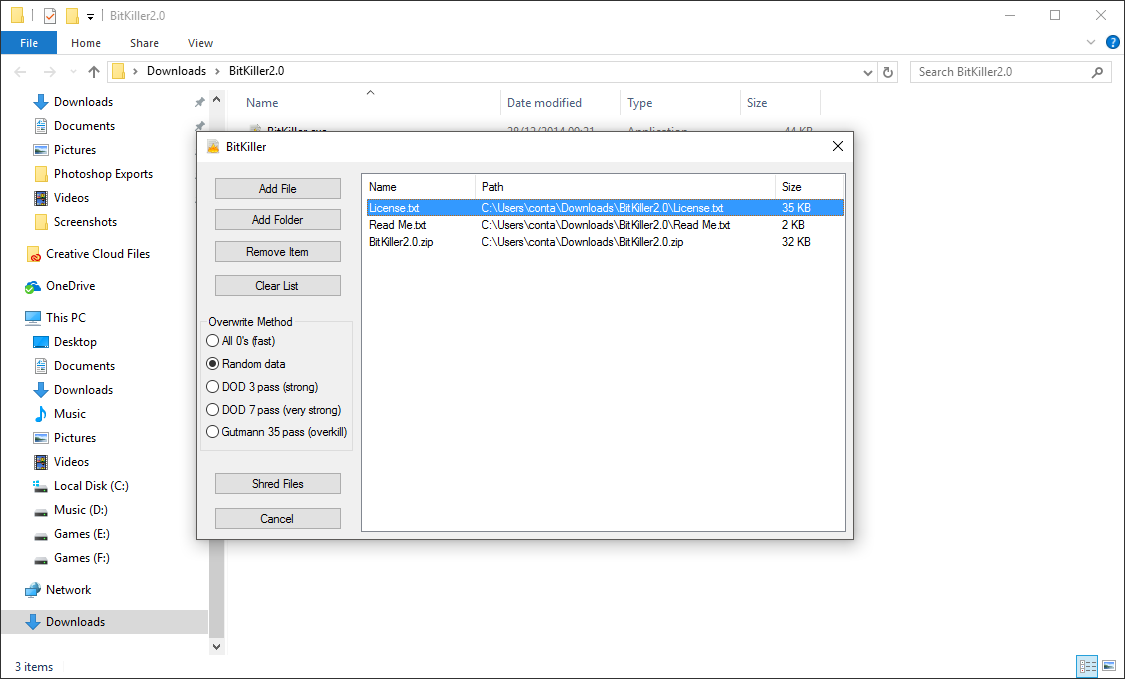
Task: Collapse the ribbon with the chevron arrow
Action: (x=1091, y=42)
